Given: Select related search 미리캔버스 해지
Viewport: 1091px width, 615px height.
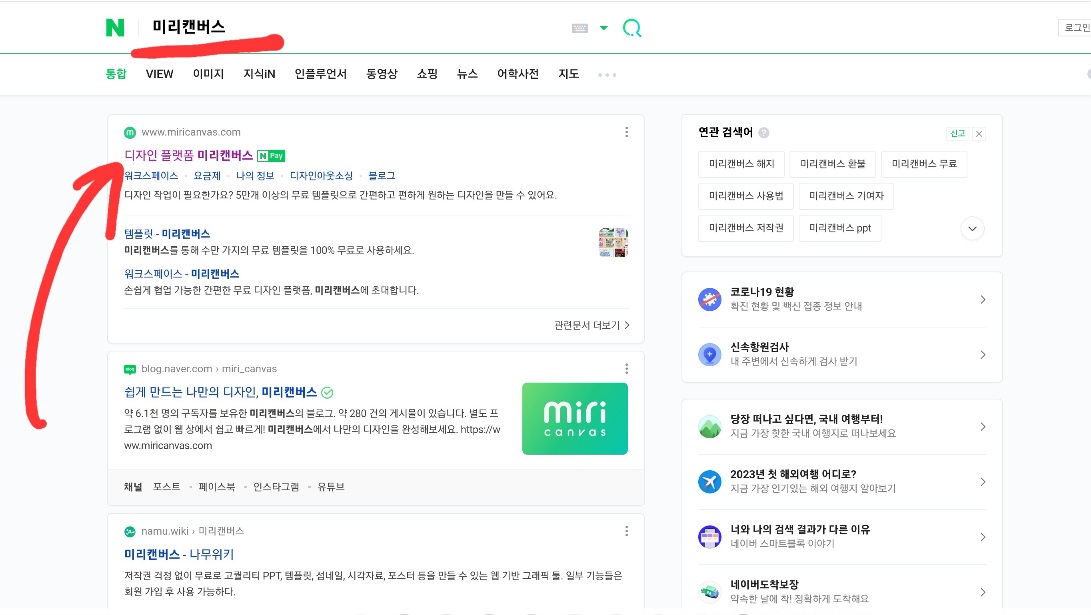Looking at the screenshot, I should pos(742,164).
